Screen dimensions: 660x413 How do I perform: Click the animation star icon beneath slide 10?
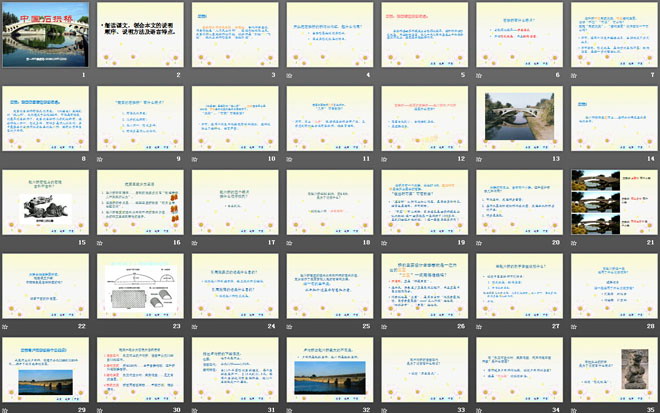194,158
